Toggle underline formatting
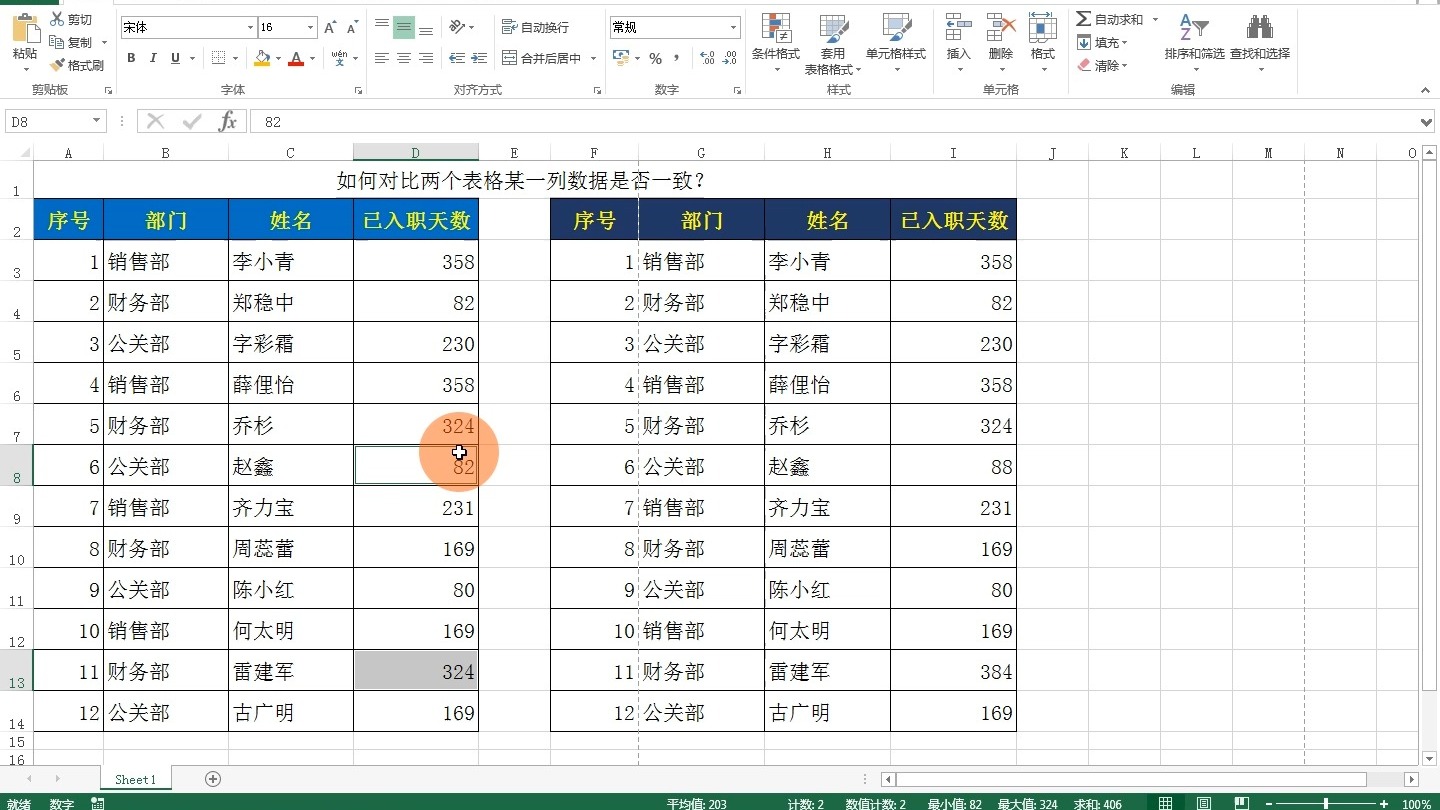Screen dimensions: 1440x810 176,58
